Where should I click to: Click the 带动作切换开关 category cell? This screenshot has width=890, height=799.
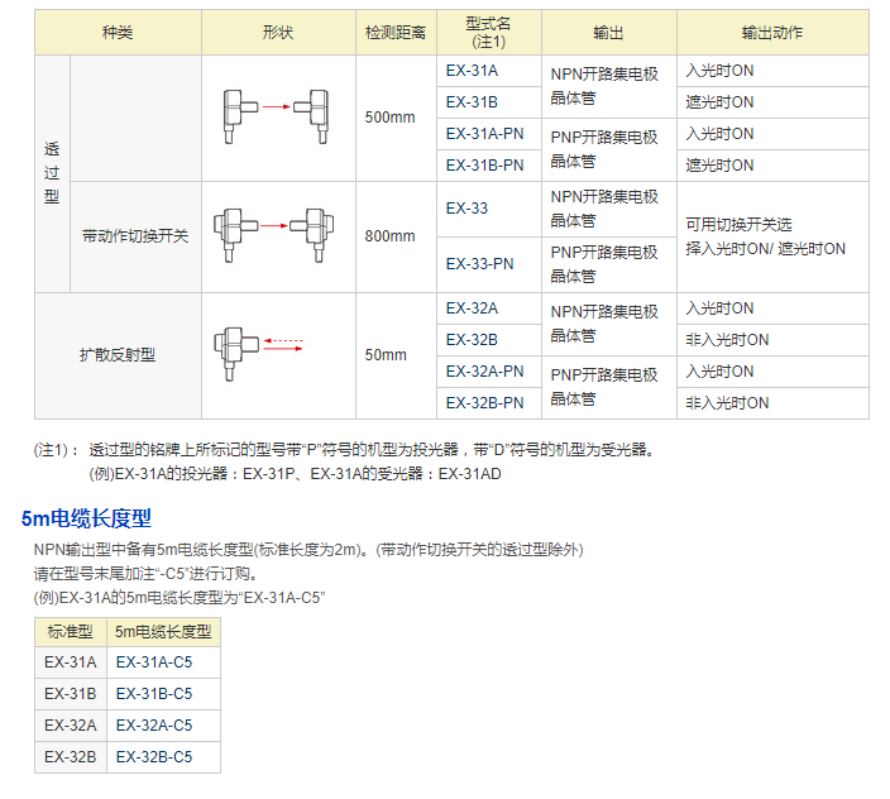click(135, 237)
